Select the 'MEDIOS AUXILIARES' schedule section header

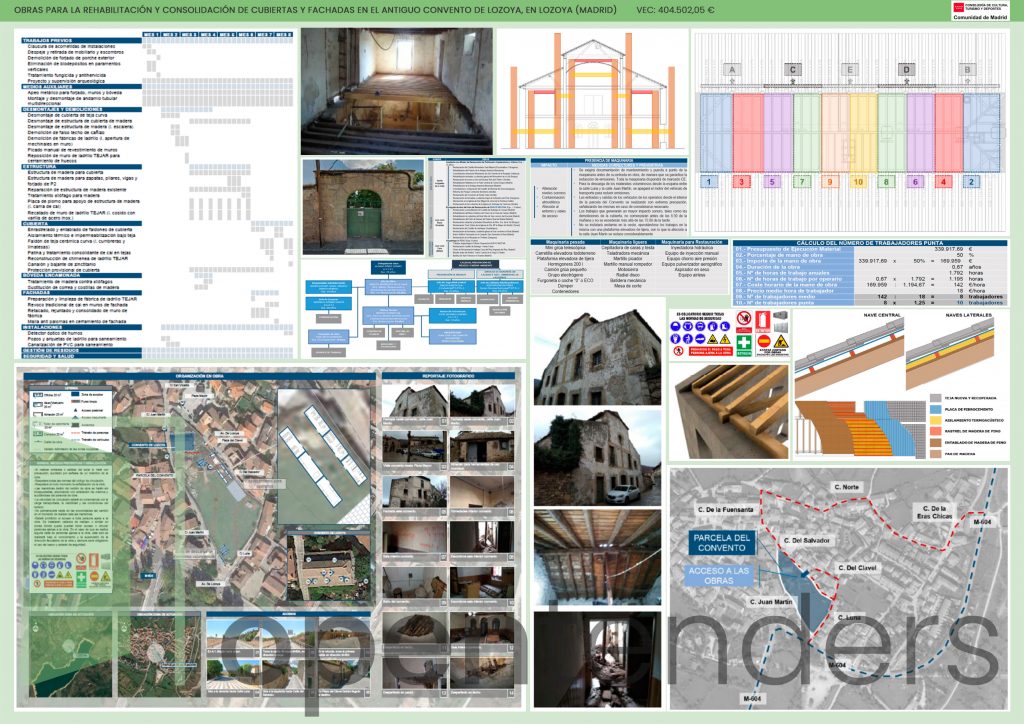point(81,86)
